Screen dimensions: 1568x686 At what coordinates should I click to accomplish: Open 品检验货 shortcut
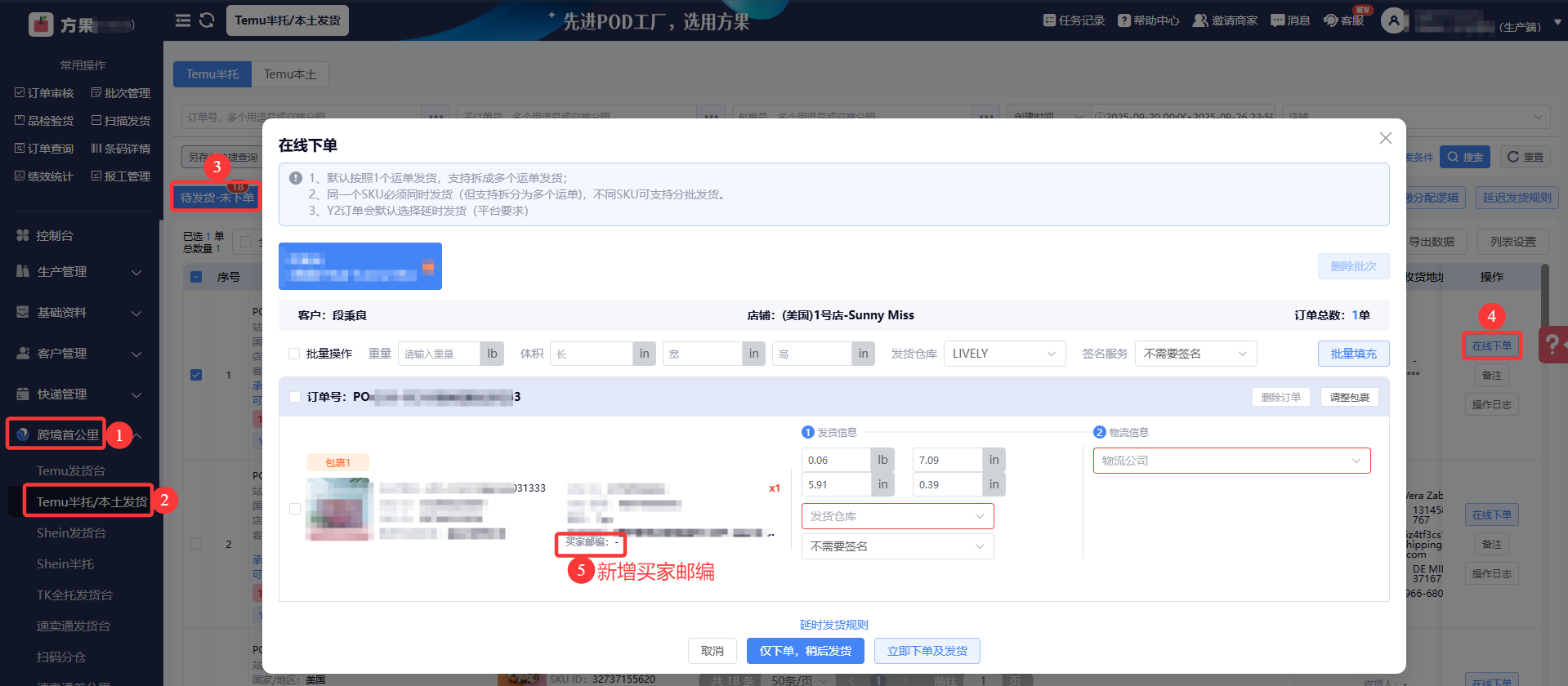coord(44,121)
